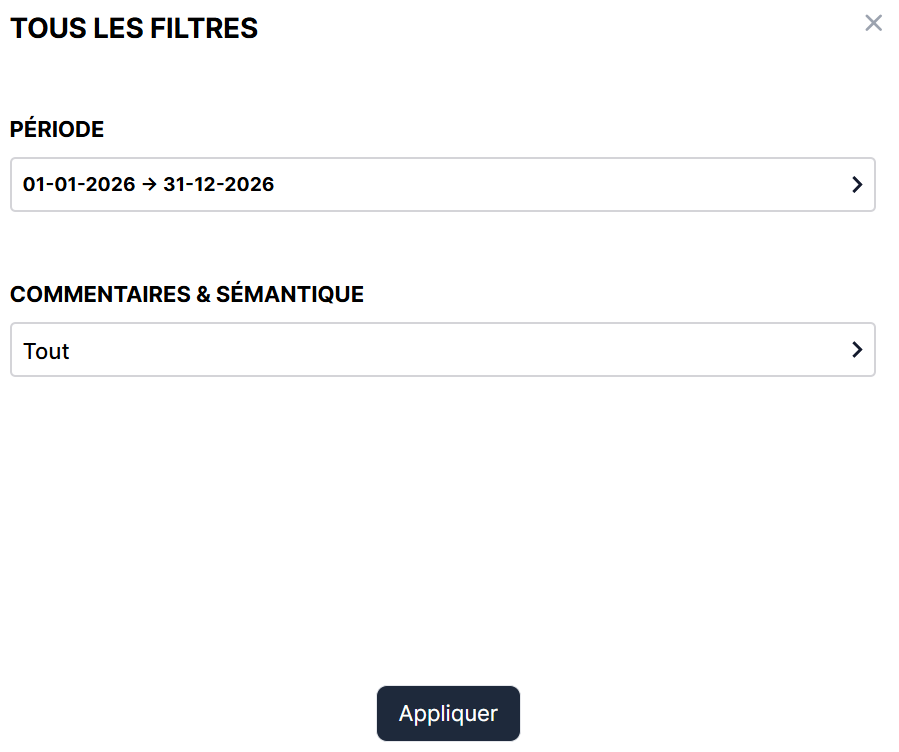
Task: Select the Tout value text
Action: 46,351
